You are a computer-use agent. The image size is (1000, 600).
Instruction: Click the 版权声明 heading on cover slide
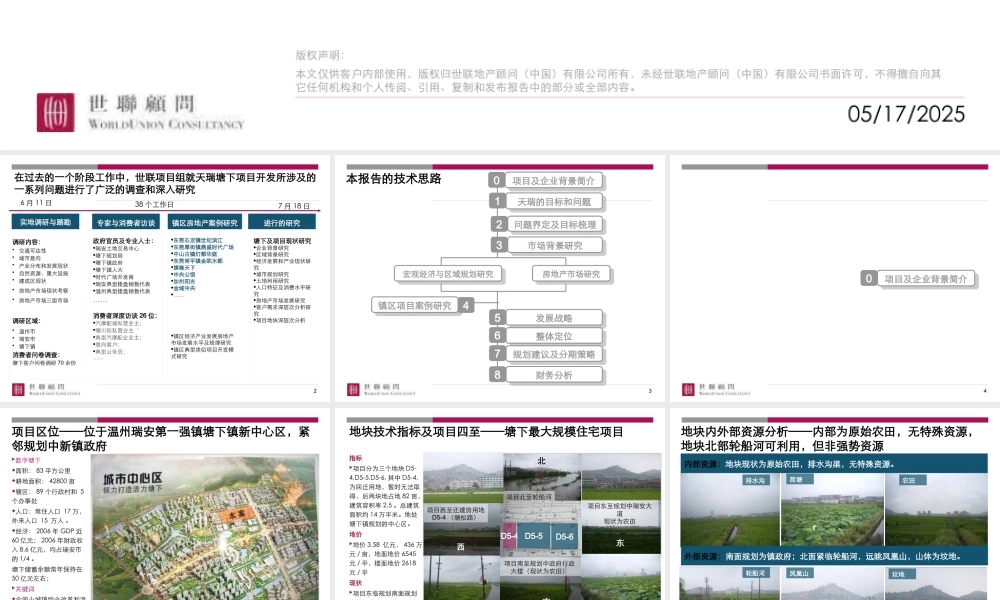tap(320, 55)
